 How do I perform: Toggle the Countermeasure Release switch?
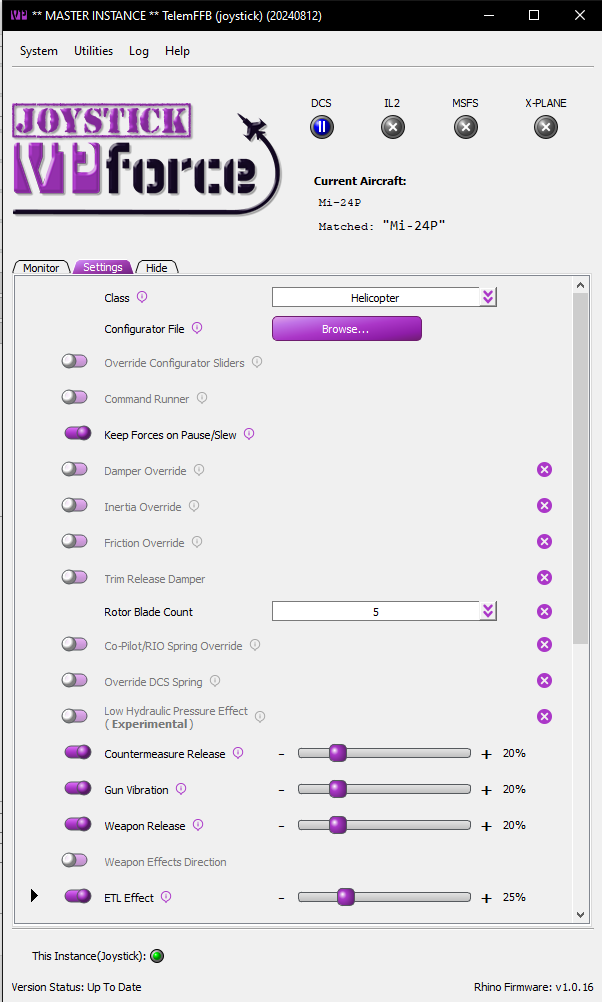tap(77, 753)
